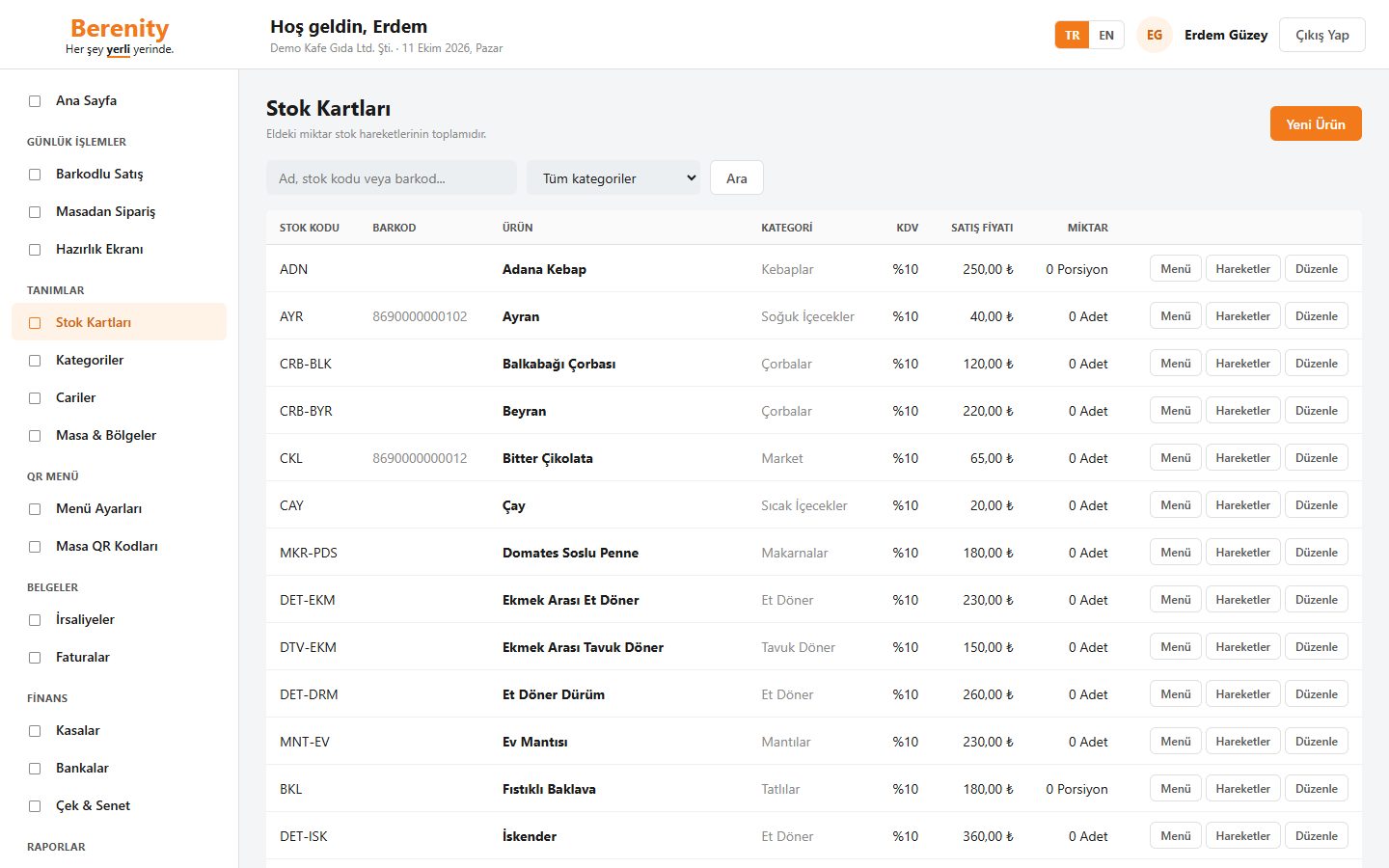Click the icon next to Çek & Senet
Image resolution: width=1389 pixels, height=868 pixels.
35,806
